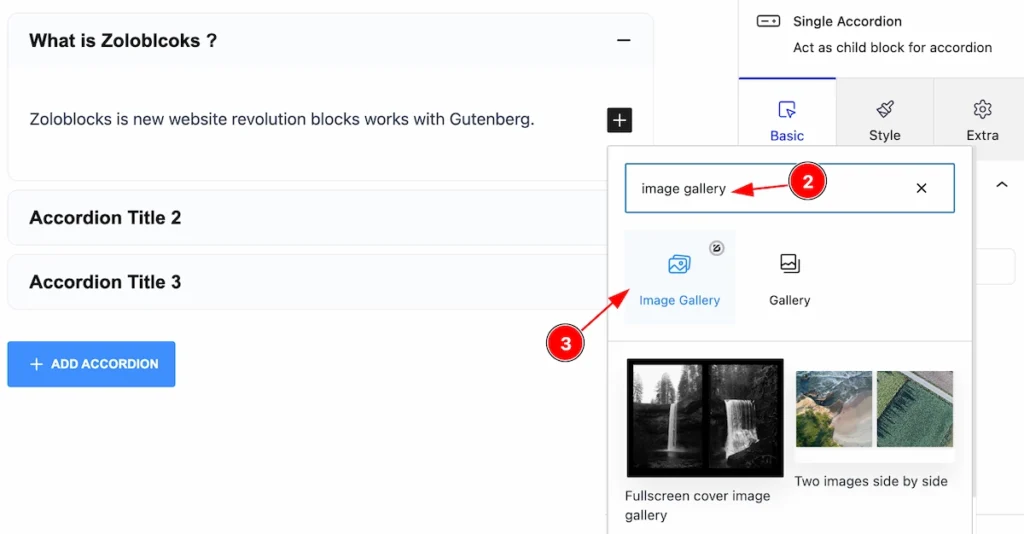Open the Basic tab

click(787, 120)
